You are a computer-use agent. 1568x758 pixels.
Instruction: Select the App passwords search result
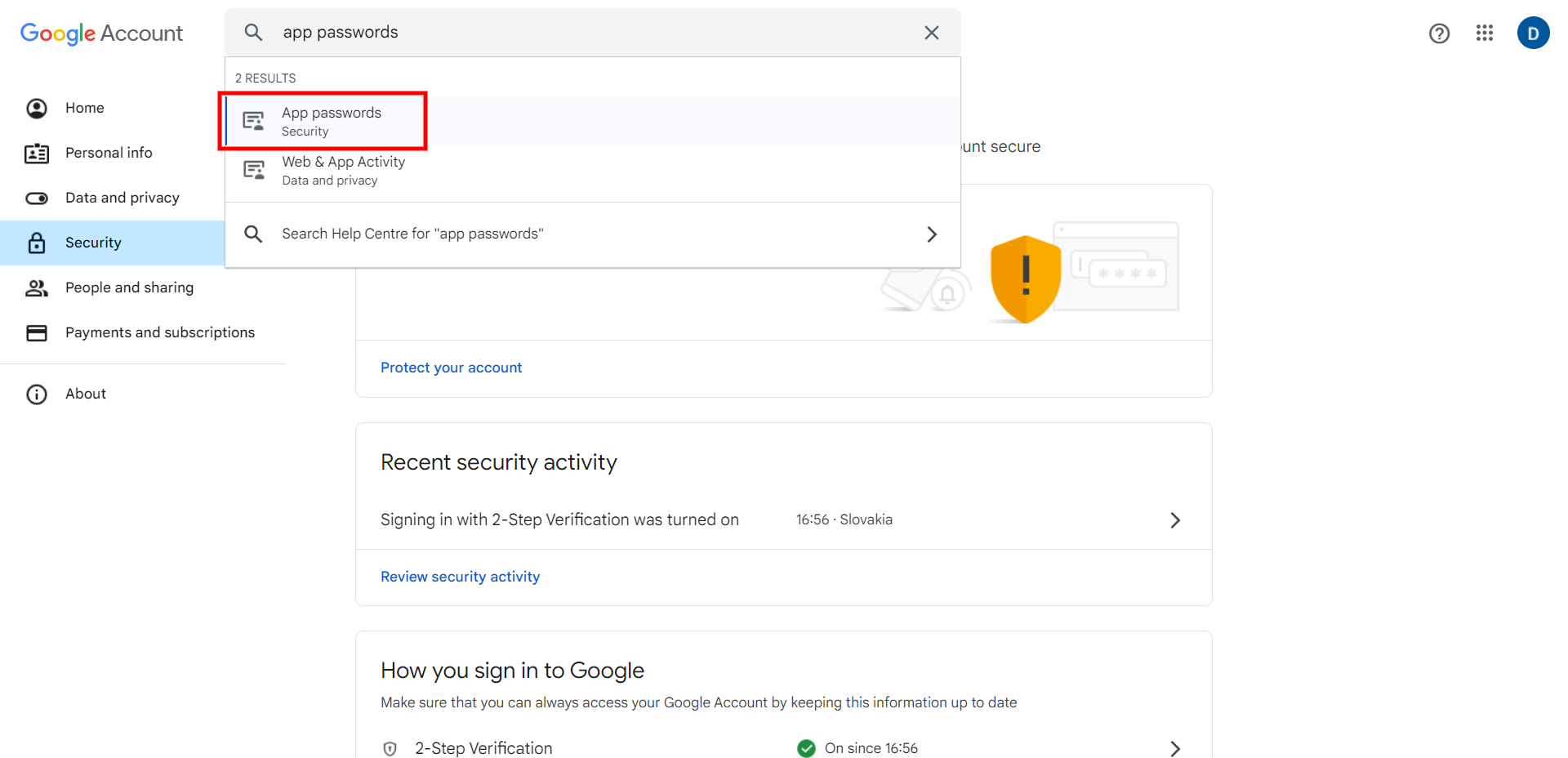tap(331, 121)
